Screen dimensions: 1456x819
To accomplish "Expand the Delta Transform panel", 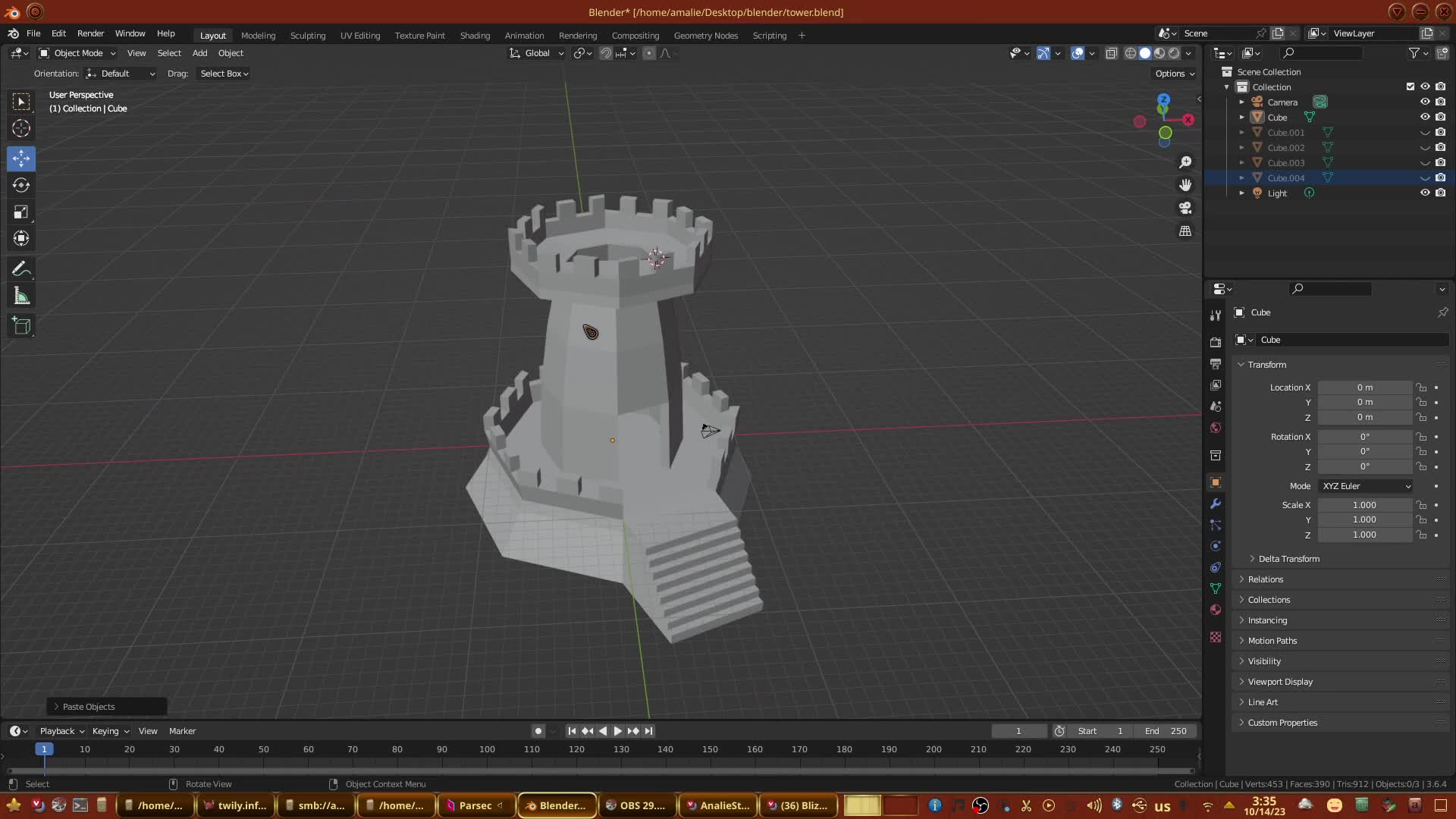I will [x=1288, y=559].
